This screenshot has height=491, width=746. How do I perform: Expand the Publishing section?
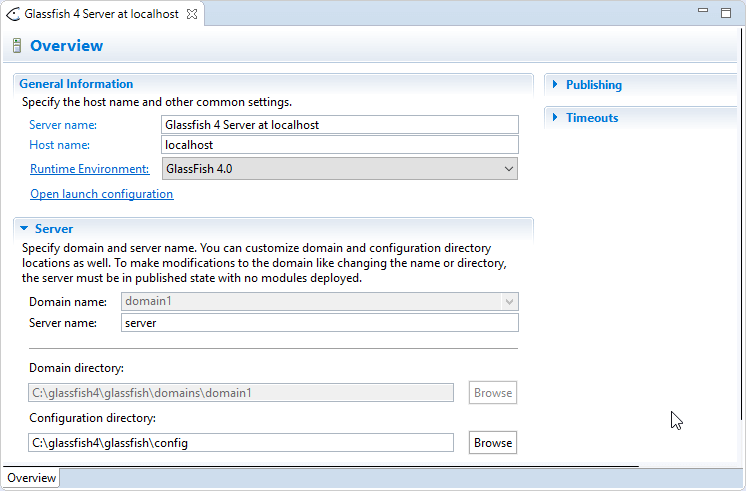555,85
